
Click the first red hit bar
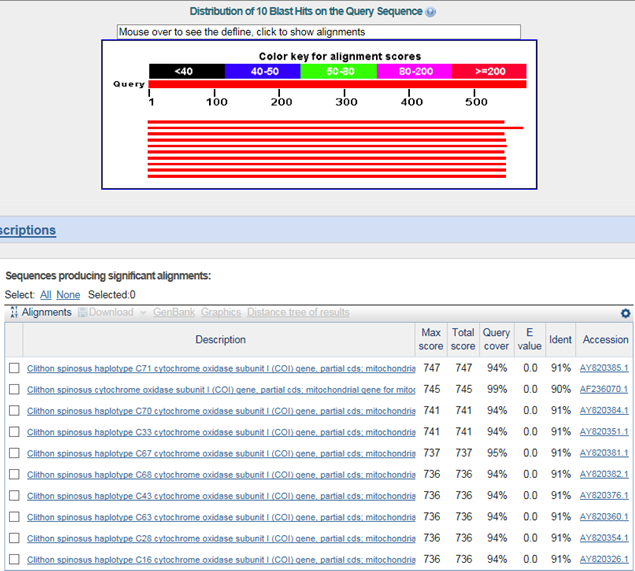click(x=326, y=121)
